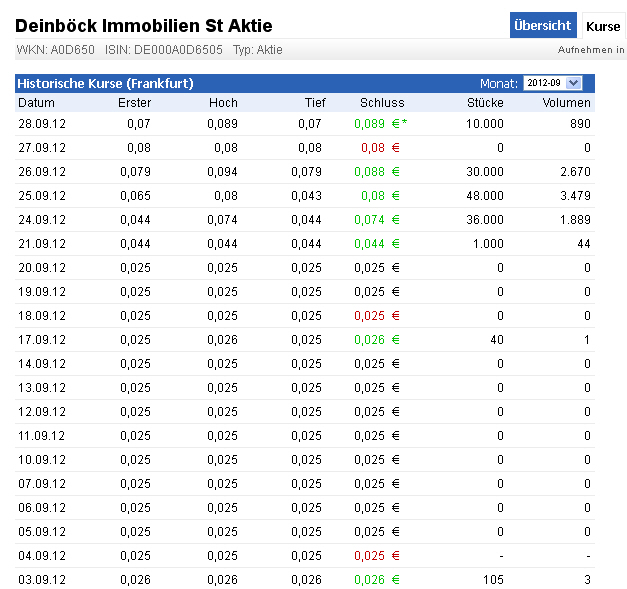
Task: Click the WKN: A0D650 text
Action: point(56,50)
